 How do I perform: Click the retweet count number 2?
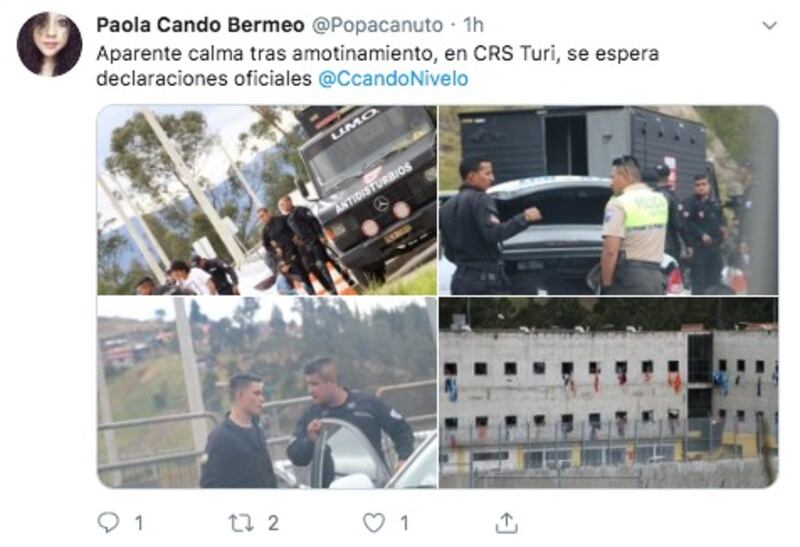click(273, 523)
